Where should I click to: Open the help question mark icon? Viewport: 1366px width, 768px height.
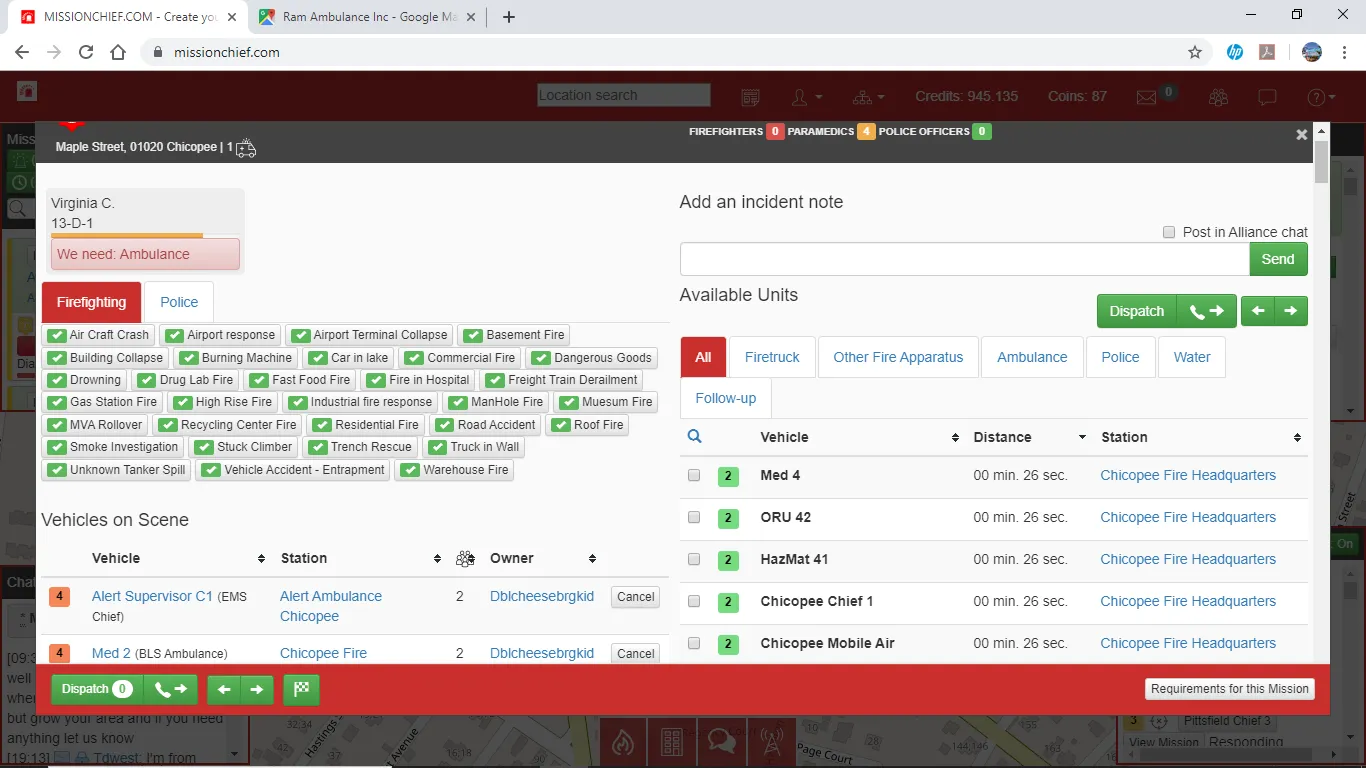(1322, 97)
